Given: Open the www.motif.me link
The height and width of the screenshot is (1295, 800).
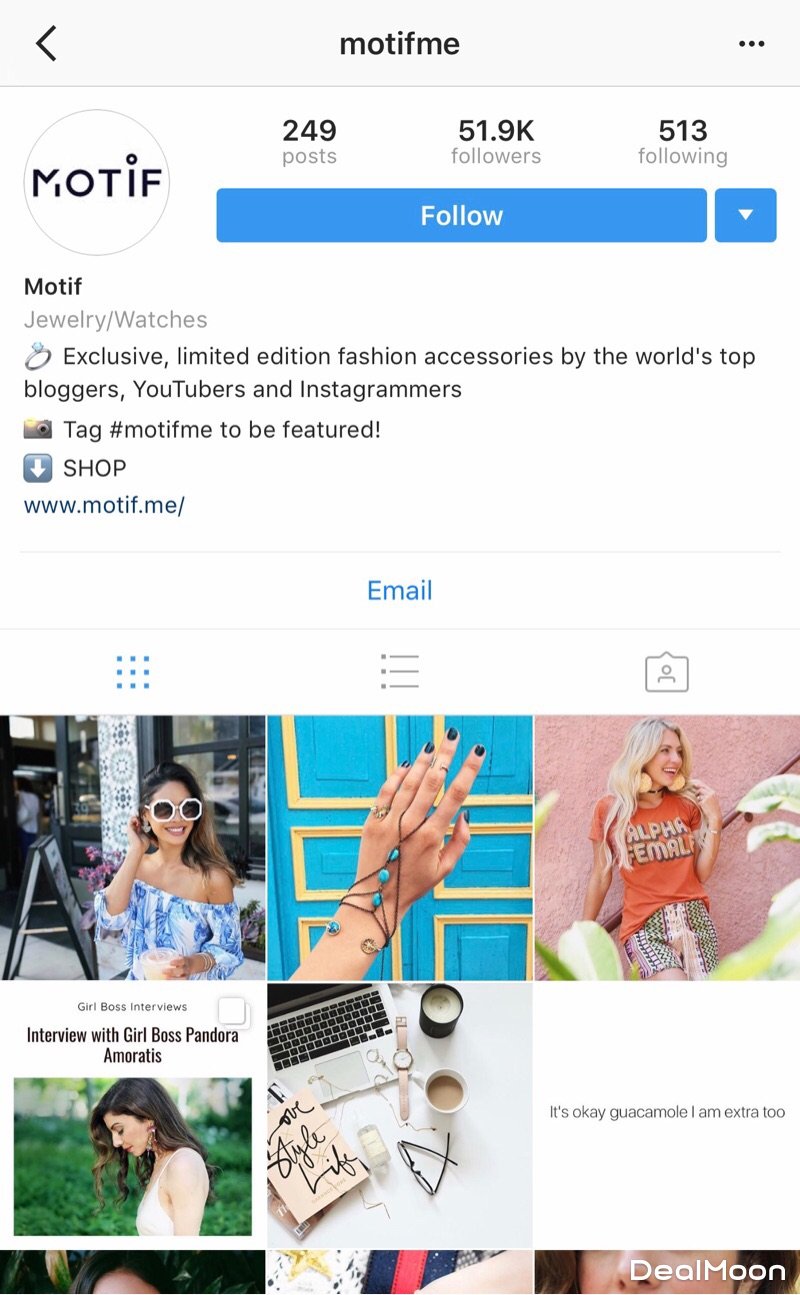Looking at the screenshot, I should [105, 505].
